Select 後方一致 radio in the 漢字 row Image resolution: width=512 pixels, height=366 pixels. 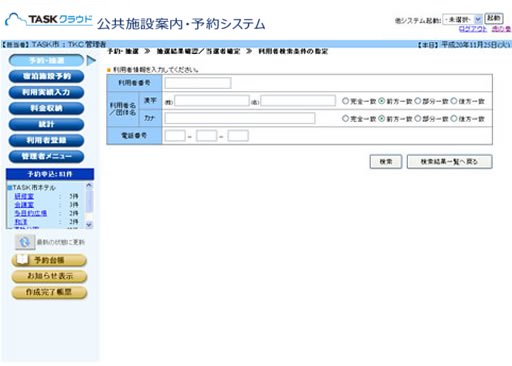[x=454, y=101]
